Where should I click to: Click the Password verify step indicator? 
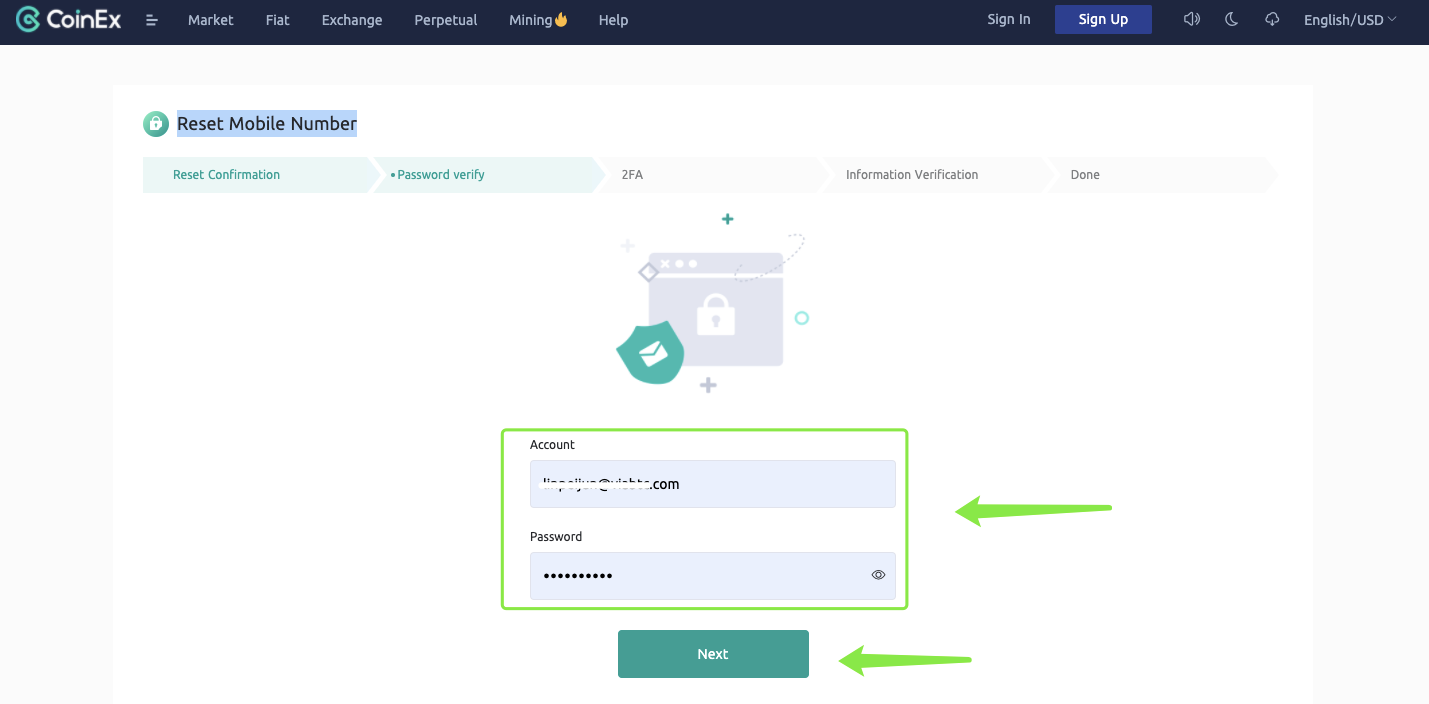click(440, 174)
